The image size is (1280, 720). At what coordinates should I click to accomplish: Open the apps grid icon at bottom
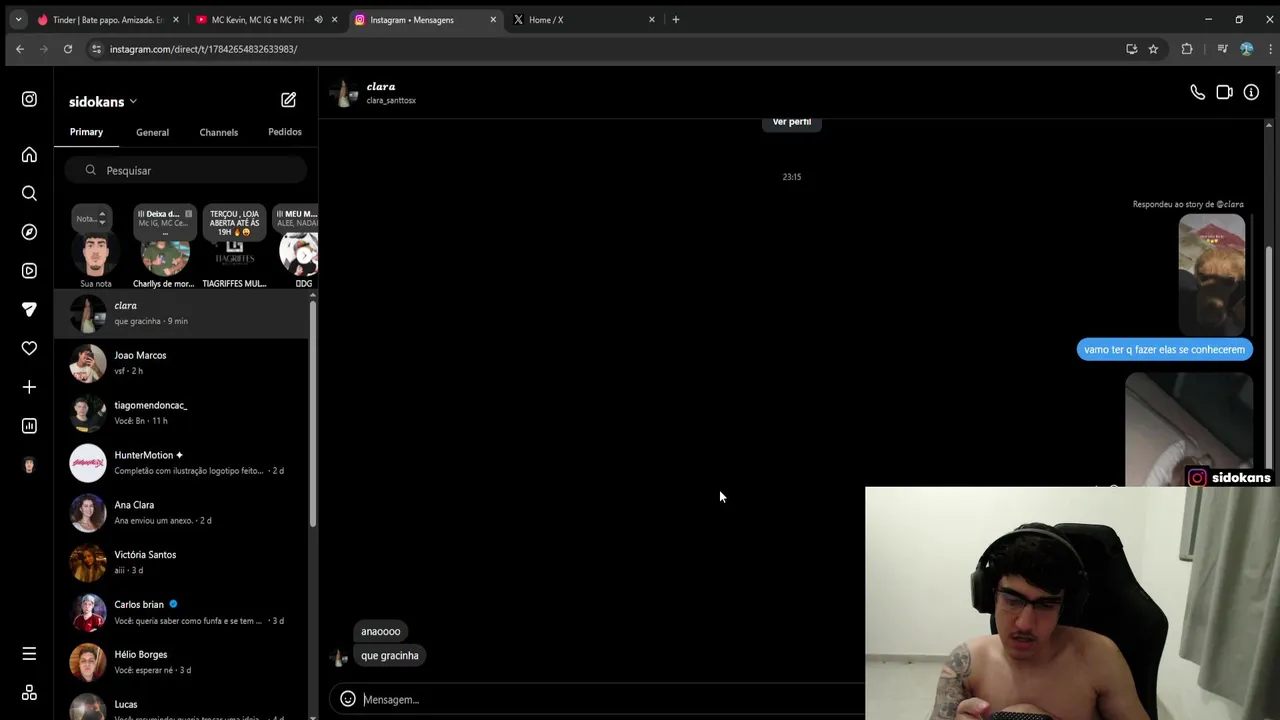pyautogui.click(x=29, y=692)
